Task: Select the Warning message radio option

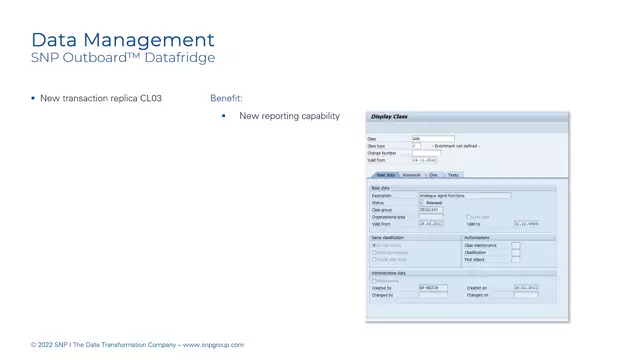Action: pyautogui.click(x=374, y=253)
